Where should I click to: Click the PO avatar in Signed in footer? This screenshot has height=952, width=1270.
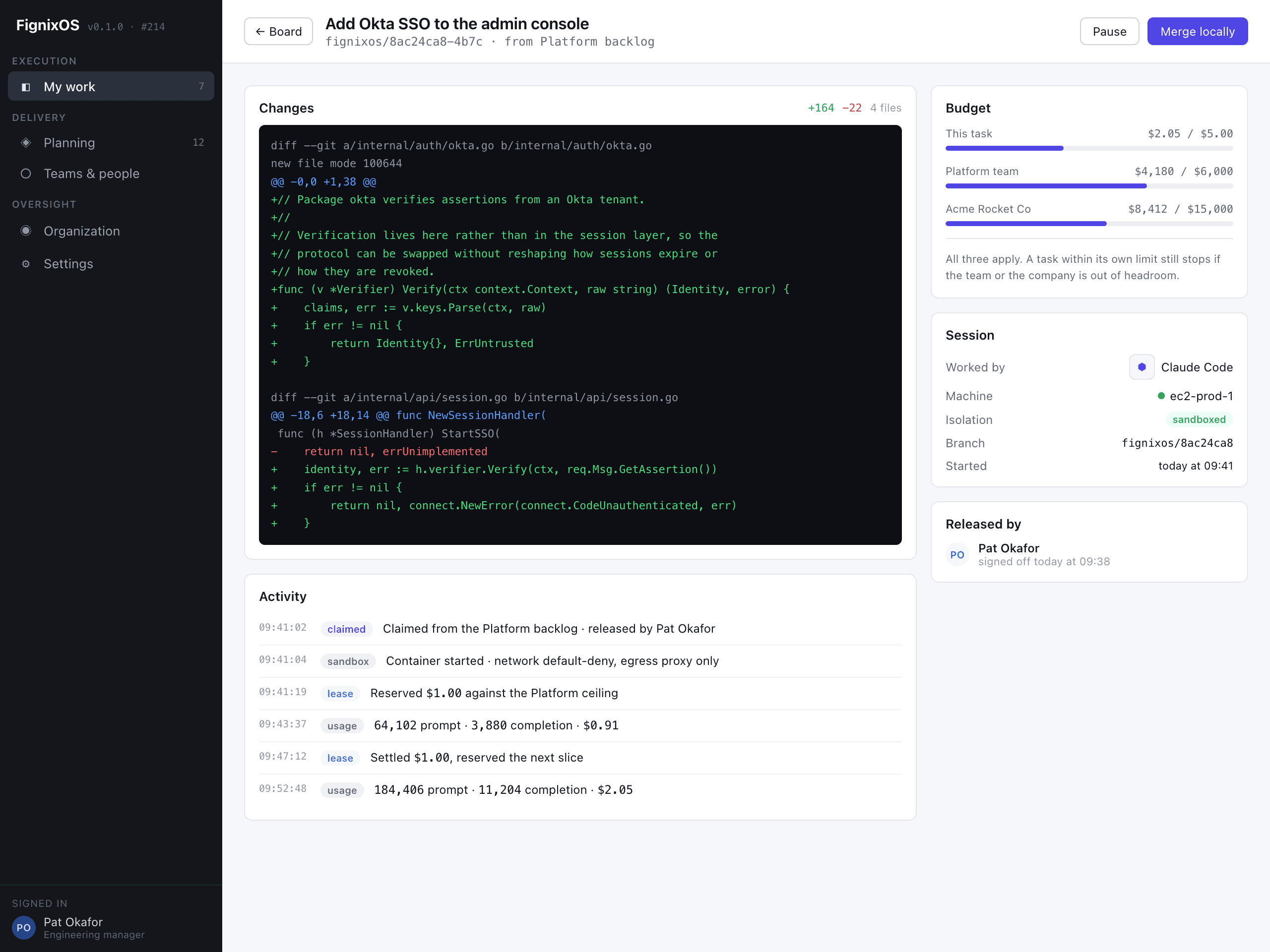(23, 927)
